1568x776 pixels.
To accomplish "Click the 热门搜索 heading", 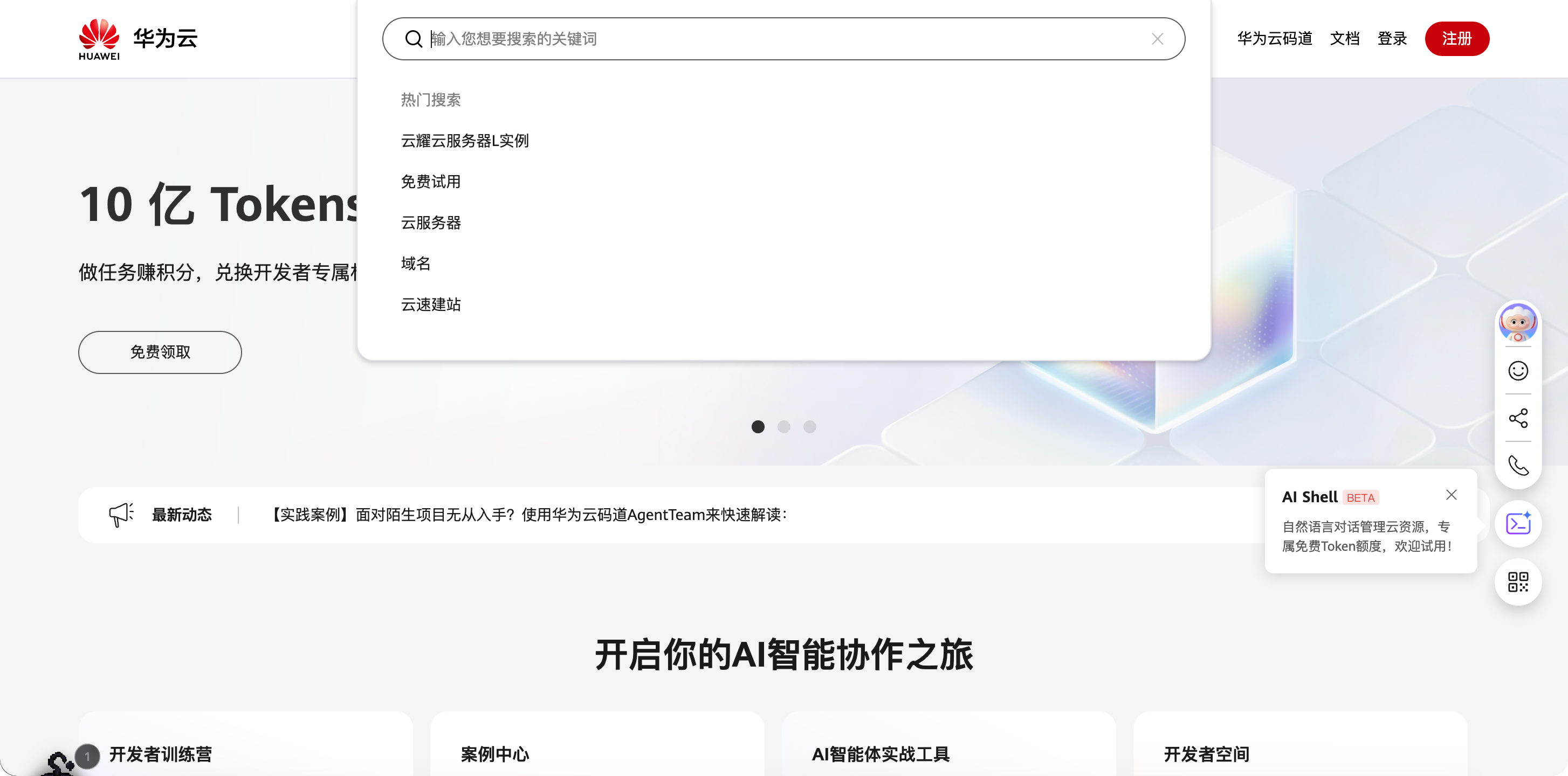I will click(430, 100).
